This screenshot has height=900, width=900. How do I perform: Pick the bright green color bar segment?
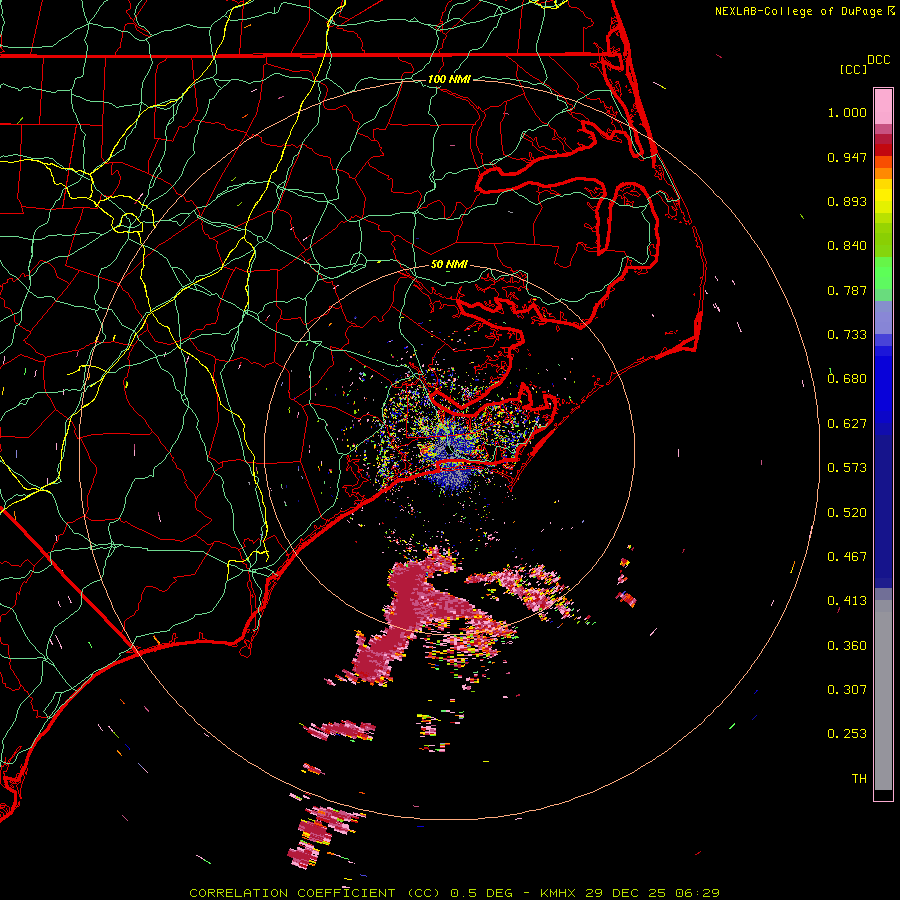click(x=883, y=273)
